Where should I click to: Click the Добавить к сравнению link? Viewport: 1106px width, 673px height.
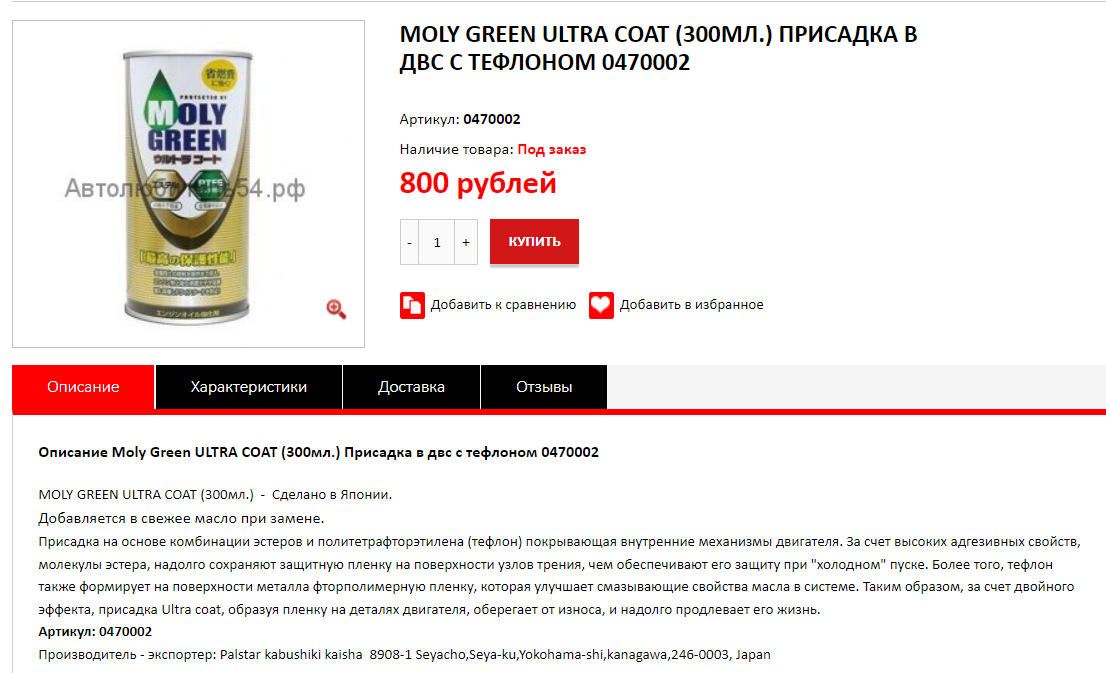click(503, 305)
